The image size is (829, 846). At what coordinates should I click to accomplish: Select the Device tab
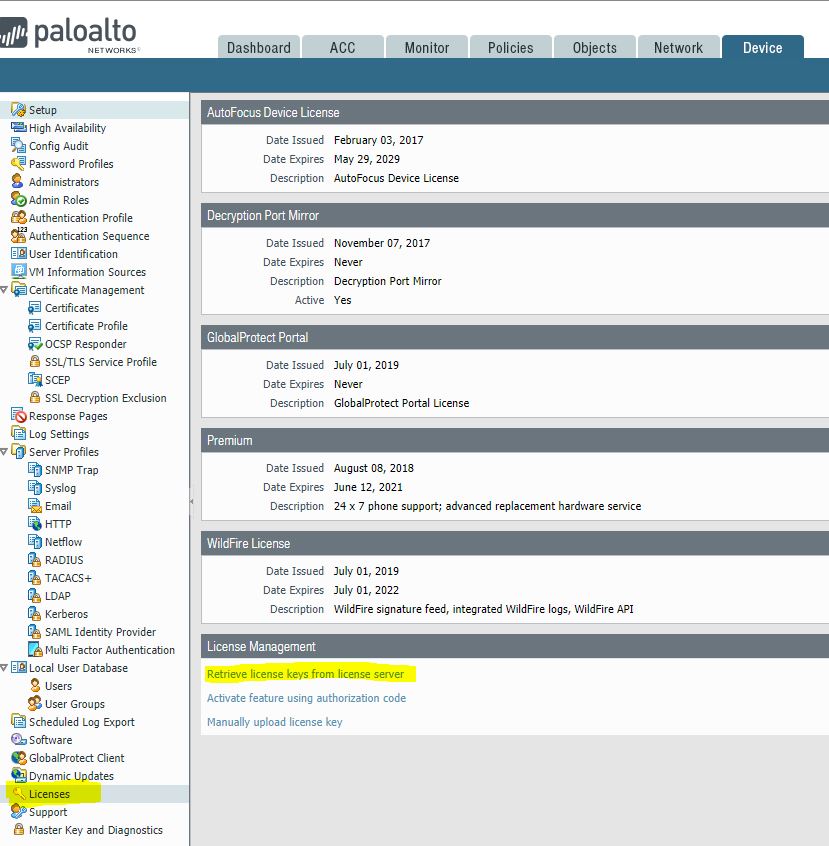click(763, 47)
